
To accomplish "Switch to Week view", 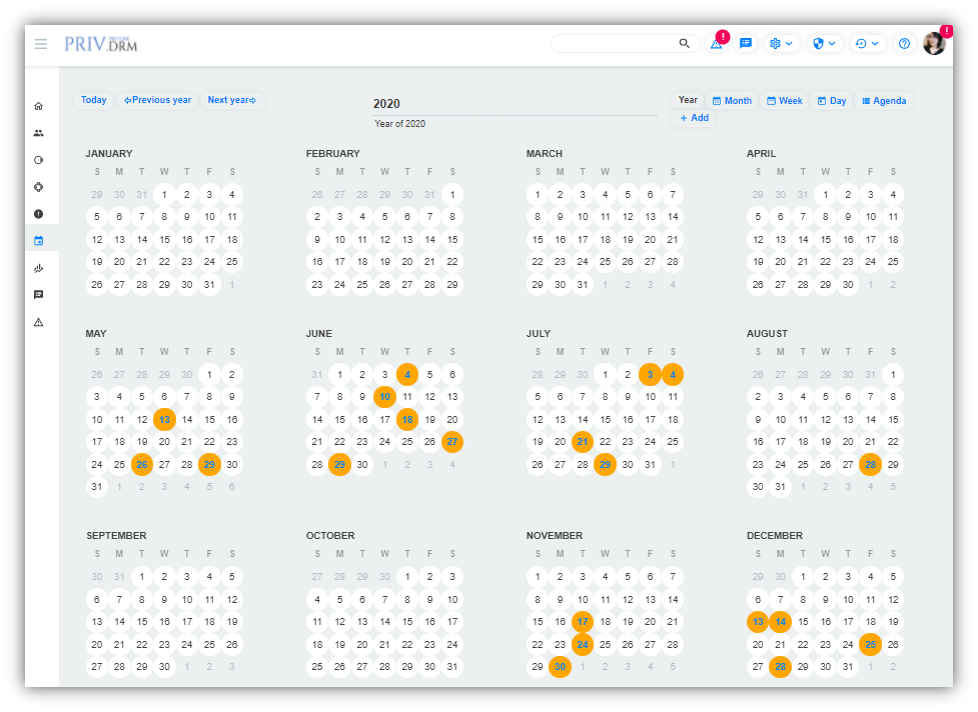I will point(785,101).
